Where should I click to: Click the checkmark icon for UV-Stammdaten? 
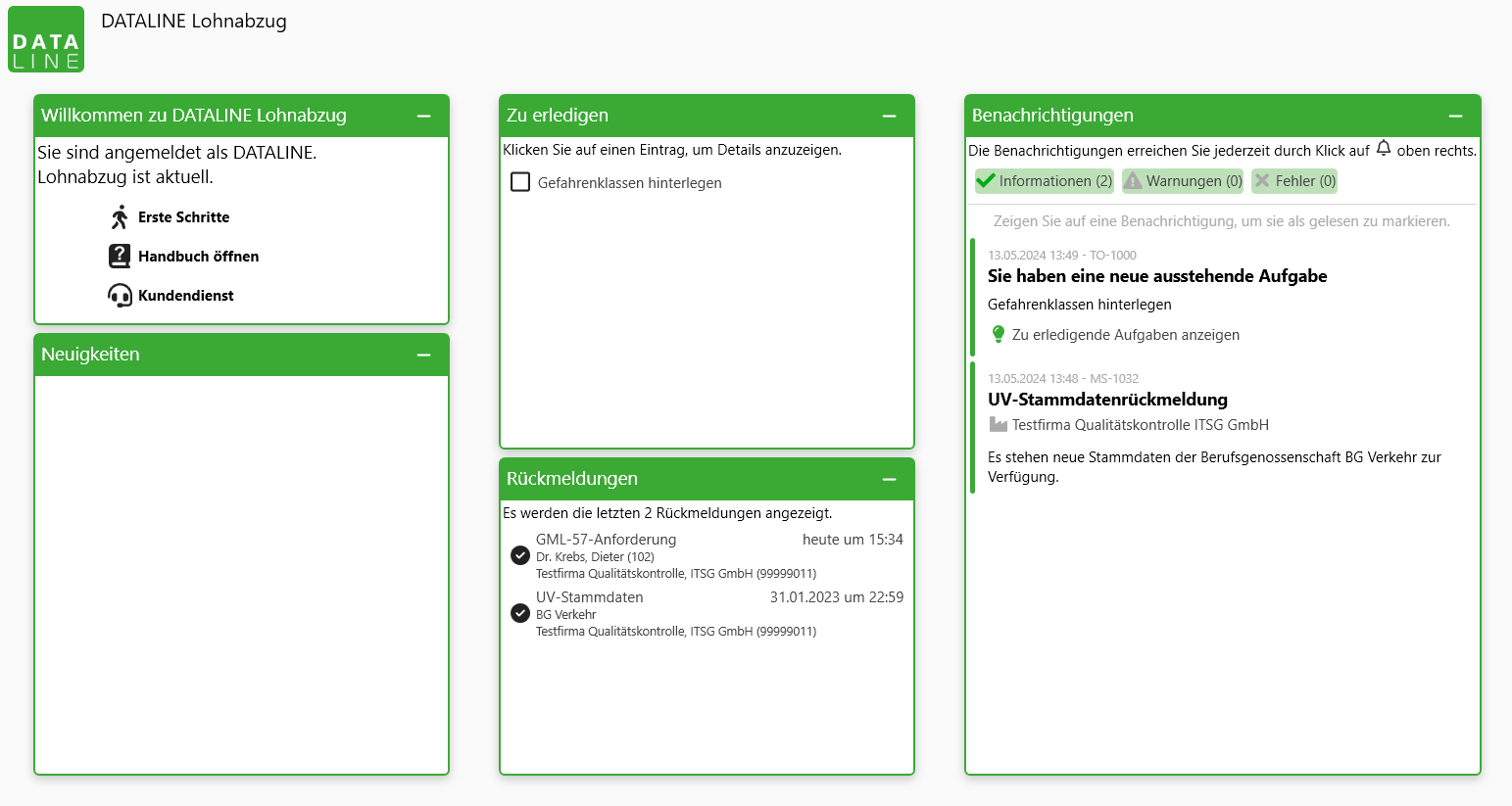(x=520, y=613)
